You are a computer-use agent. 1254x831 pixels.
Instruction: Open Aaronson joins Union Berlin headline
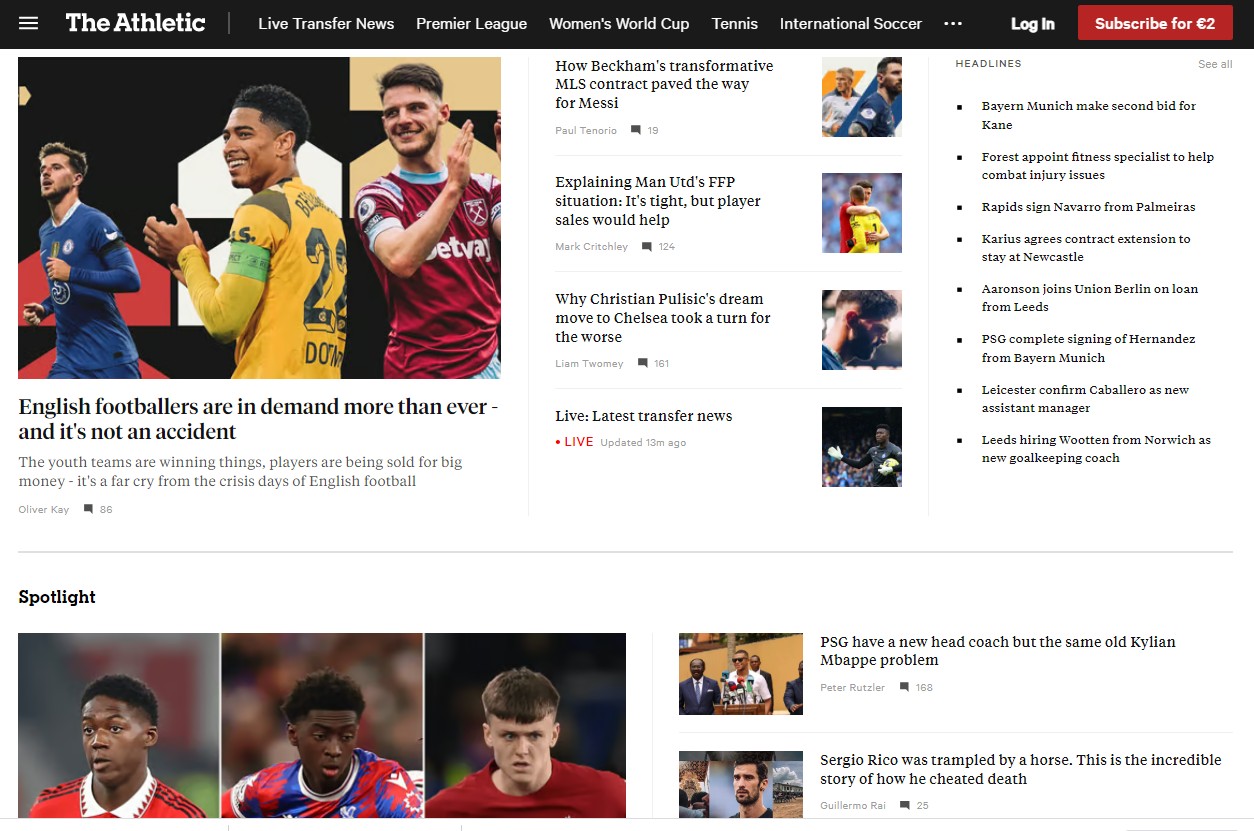tap(1090, 298)
